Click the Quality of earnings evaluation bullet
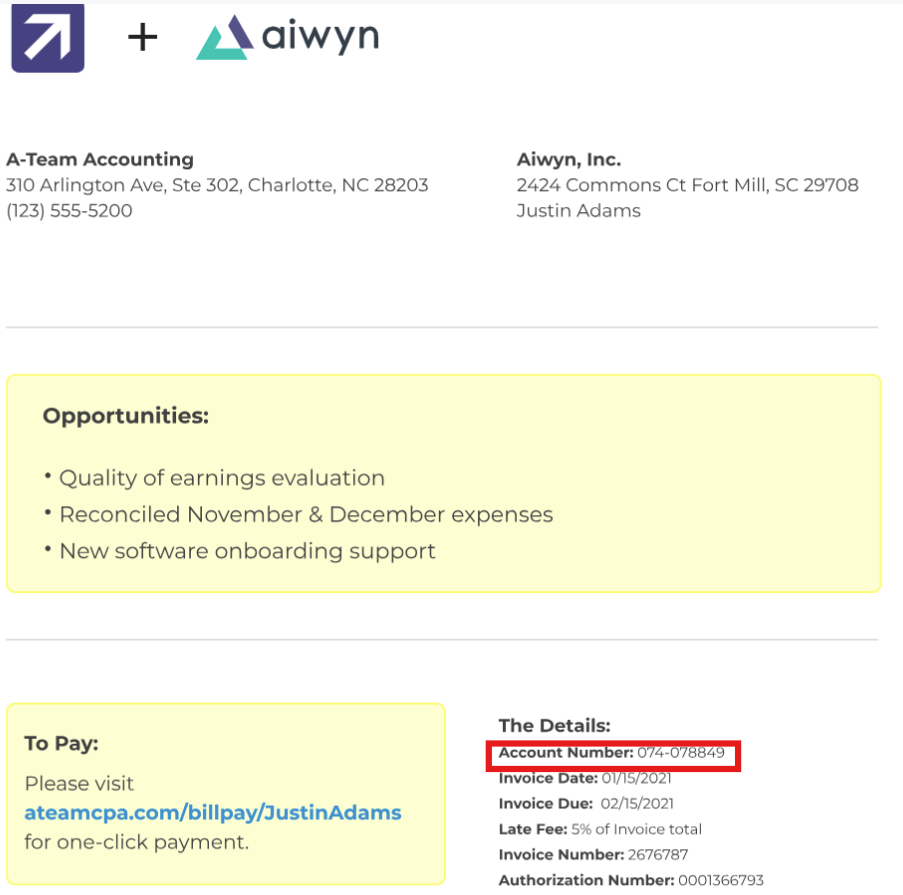 click(222, 478)
